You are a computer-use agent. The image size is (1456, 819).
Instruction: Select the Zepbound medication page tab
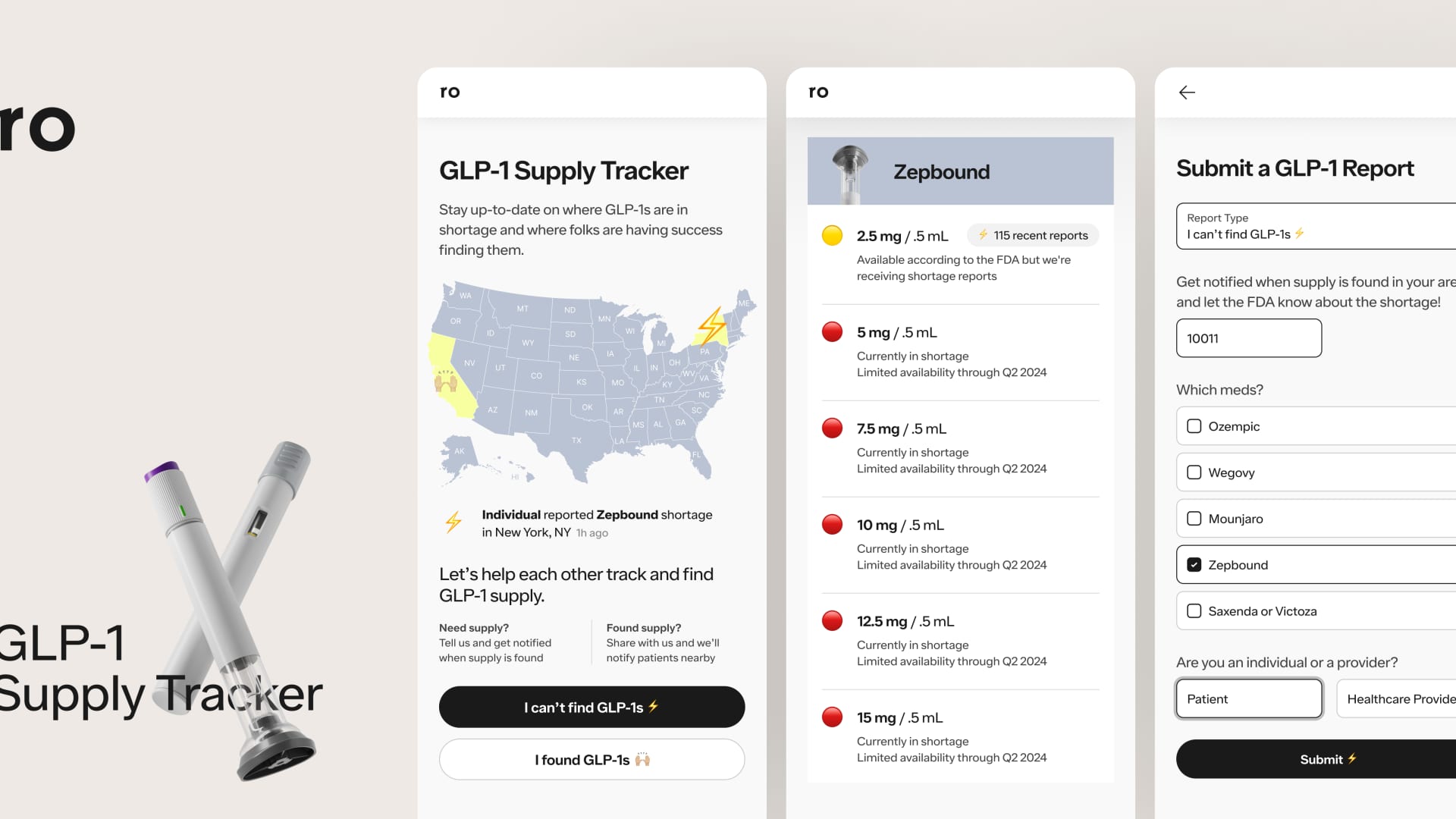(x=961, y=171)
